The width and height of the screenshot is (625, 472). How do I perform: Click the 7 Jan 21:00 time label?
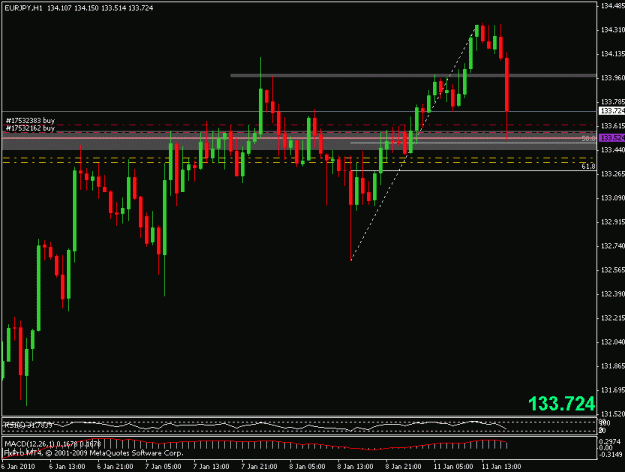(x=259, y=466)
